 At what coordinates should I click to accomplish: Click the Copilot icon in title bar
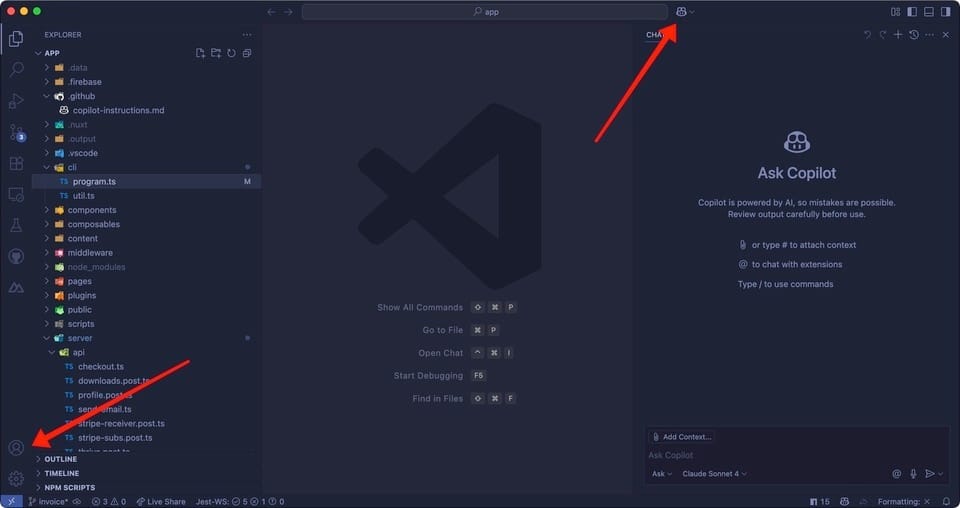[x=682, y=12]
